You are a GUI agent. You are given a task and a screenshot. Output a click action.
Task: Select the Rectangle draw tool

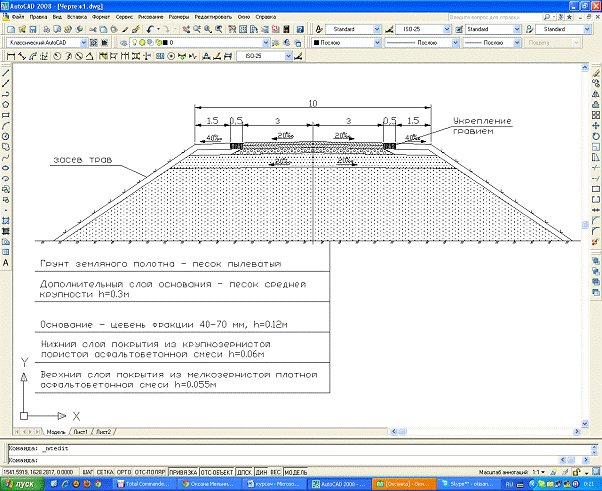(x=6, y=113)
